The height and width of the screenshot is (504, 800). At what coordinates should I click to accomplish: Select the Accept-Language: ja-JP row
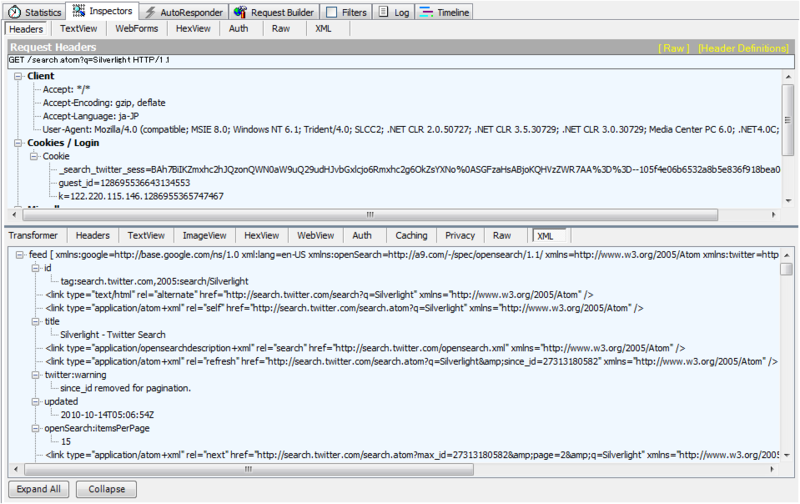[91, 116]
